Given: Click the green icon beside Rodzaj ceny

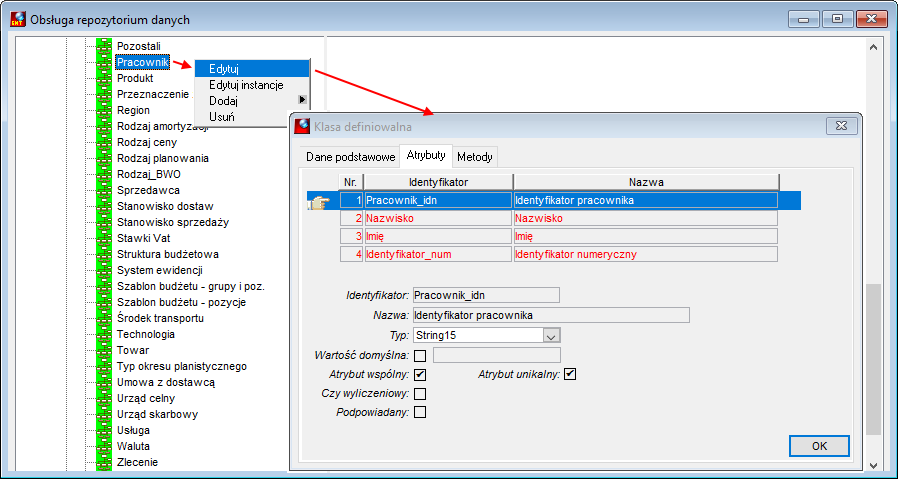Looking at the screenshot, I should click(x=103, y=142).
